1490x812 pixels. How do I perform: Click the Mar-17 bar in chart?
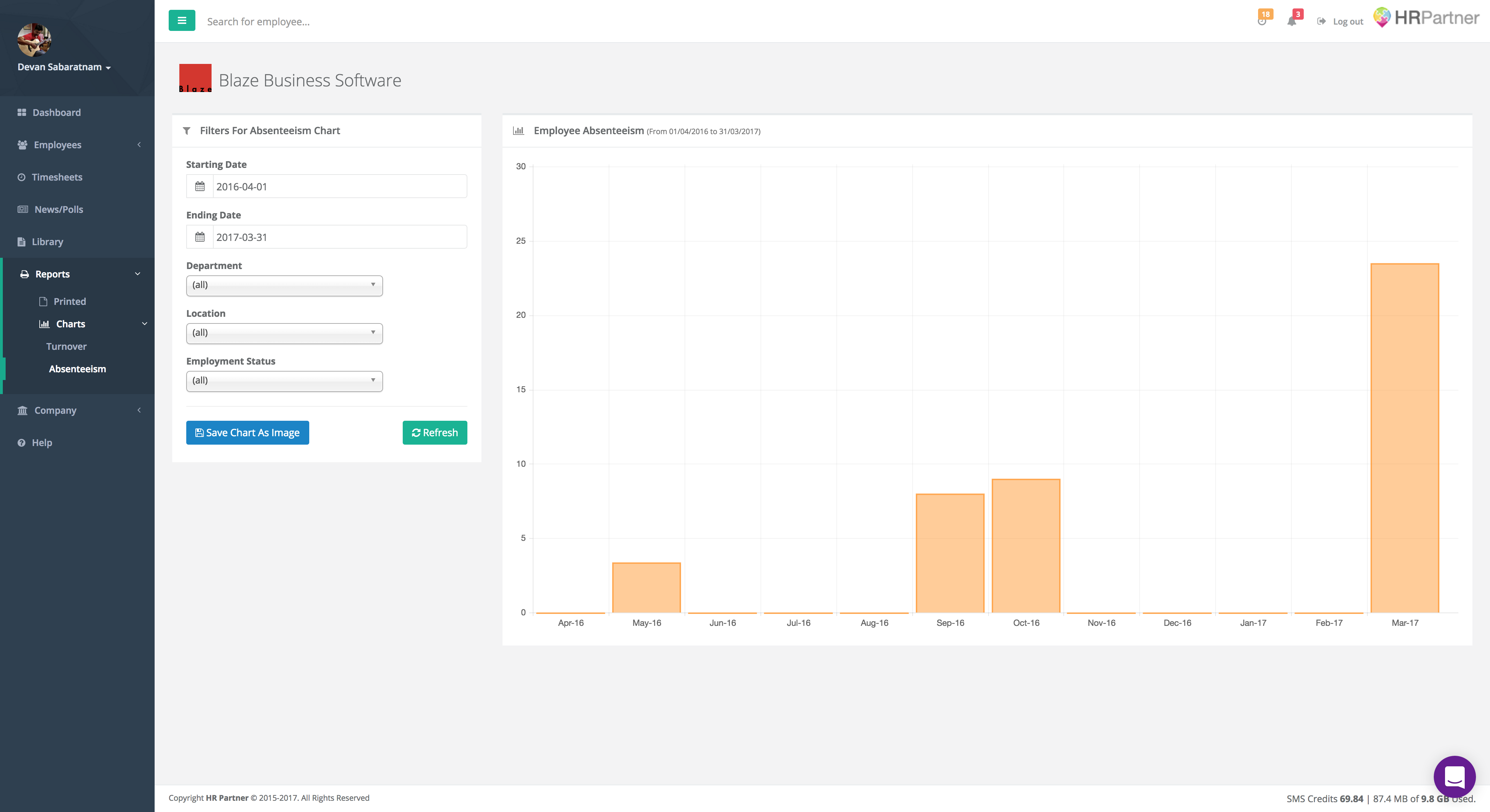click(x=1404, y=438)
